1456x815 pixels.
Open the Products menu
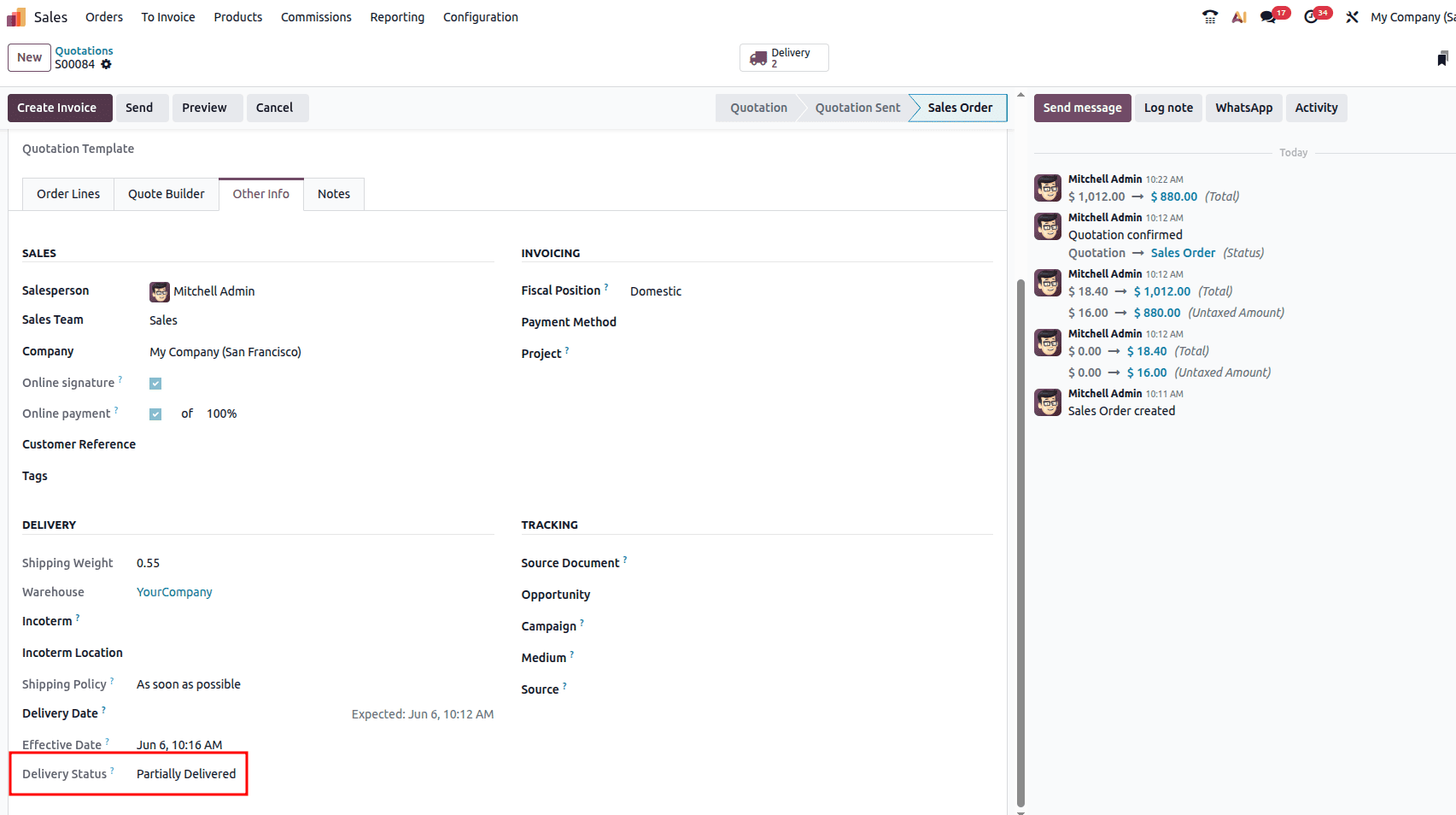tap(238, 17)
